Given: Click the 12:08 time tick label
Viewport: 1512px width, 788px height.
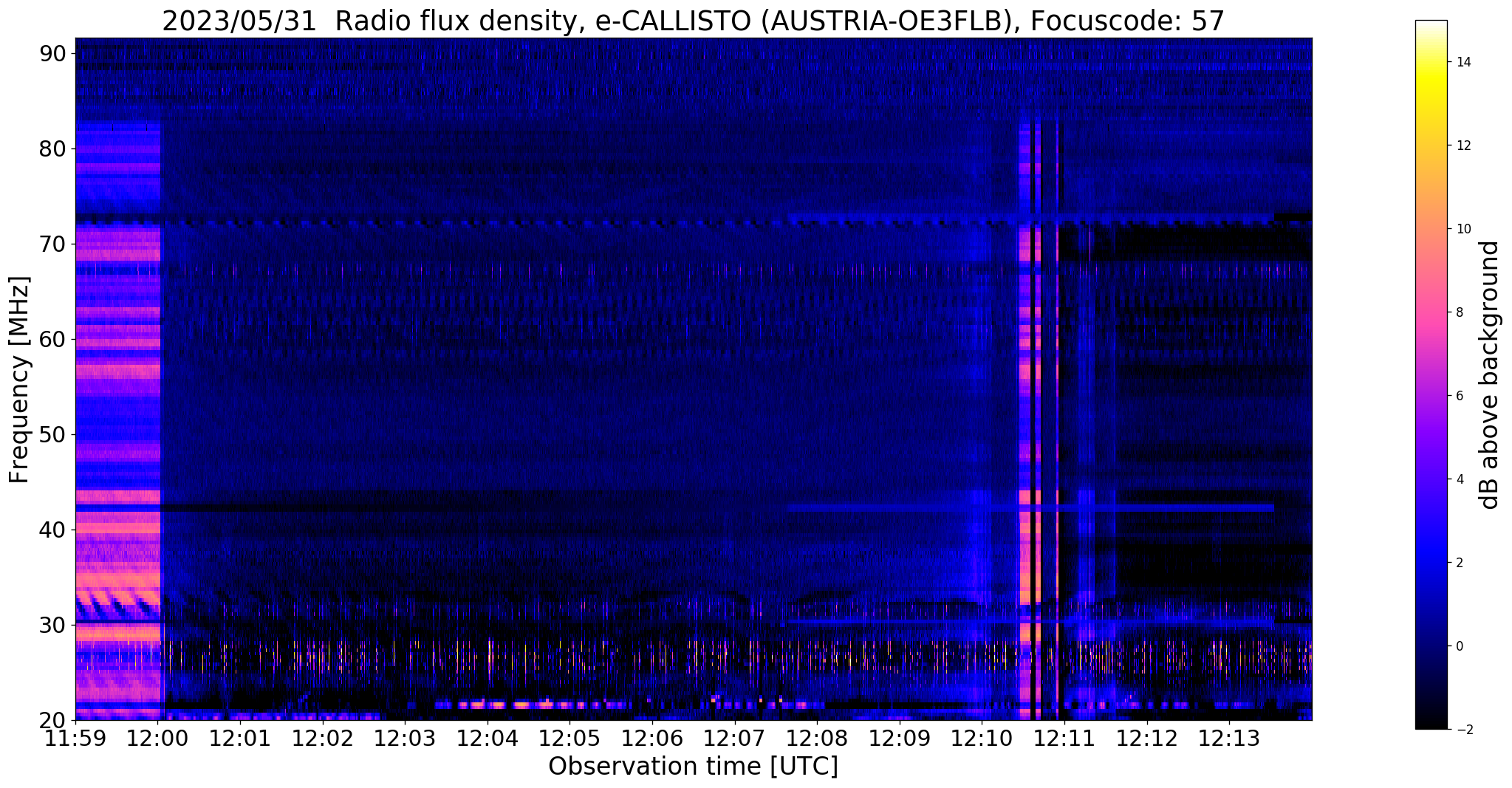Looking at the screenshot, I should [x=818, y=739].
